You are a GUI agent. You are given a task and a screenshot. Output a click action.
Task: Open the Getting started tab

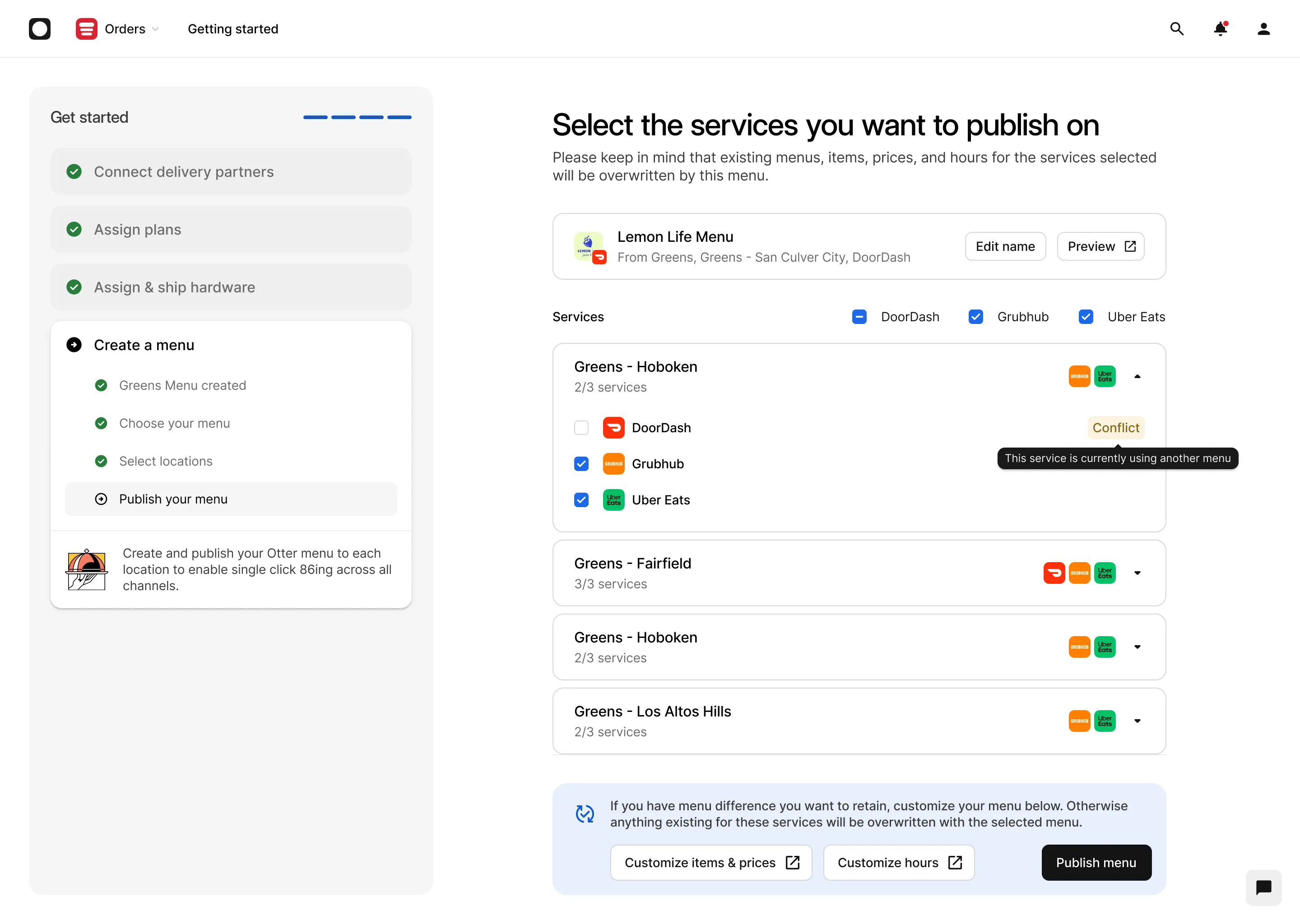[x=233, y=29]
